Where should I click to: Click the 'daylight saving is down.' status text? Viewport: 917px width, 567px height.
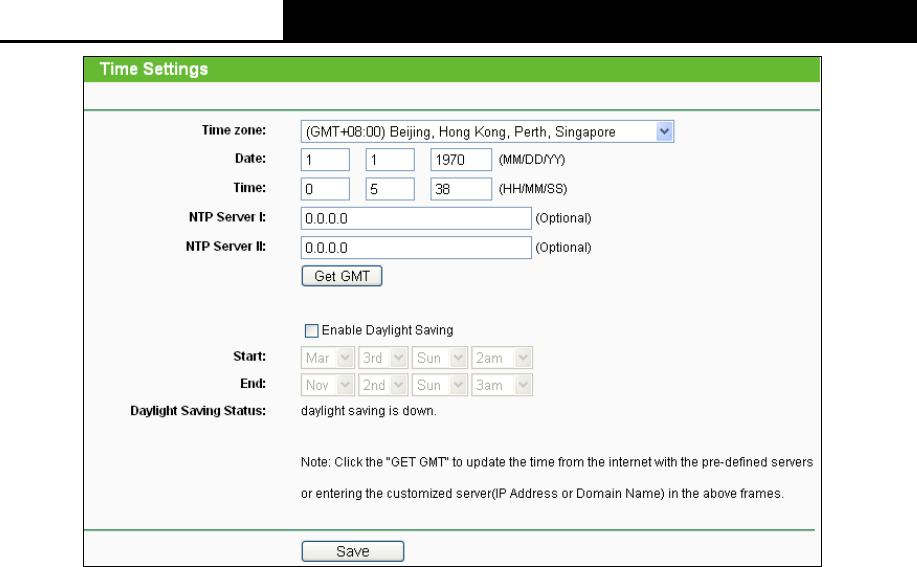[x=368, y=411]
